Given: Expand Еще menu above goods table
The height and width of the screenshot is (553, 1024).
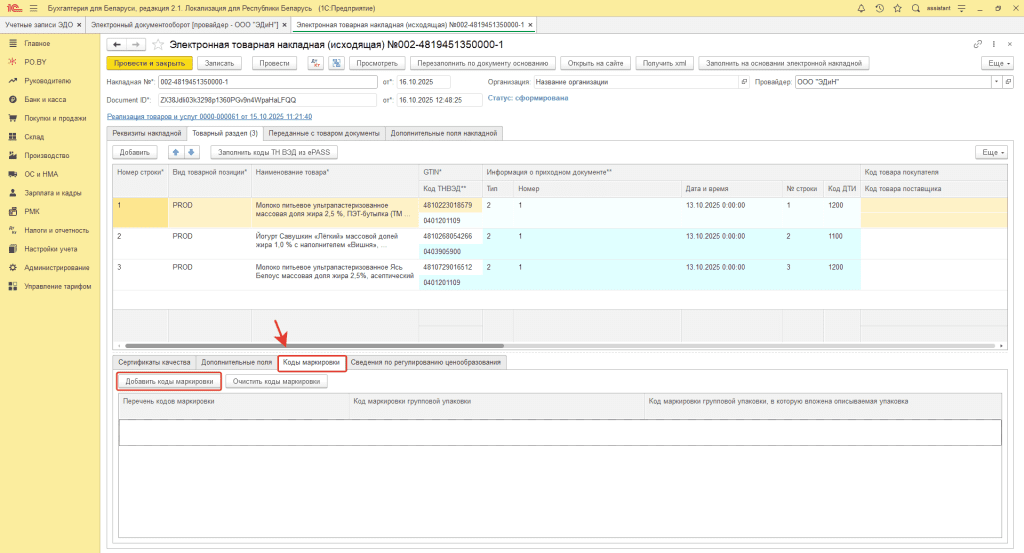Looking at the screenshot, I should click(990, 152).
